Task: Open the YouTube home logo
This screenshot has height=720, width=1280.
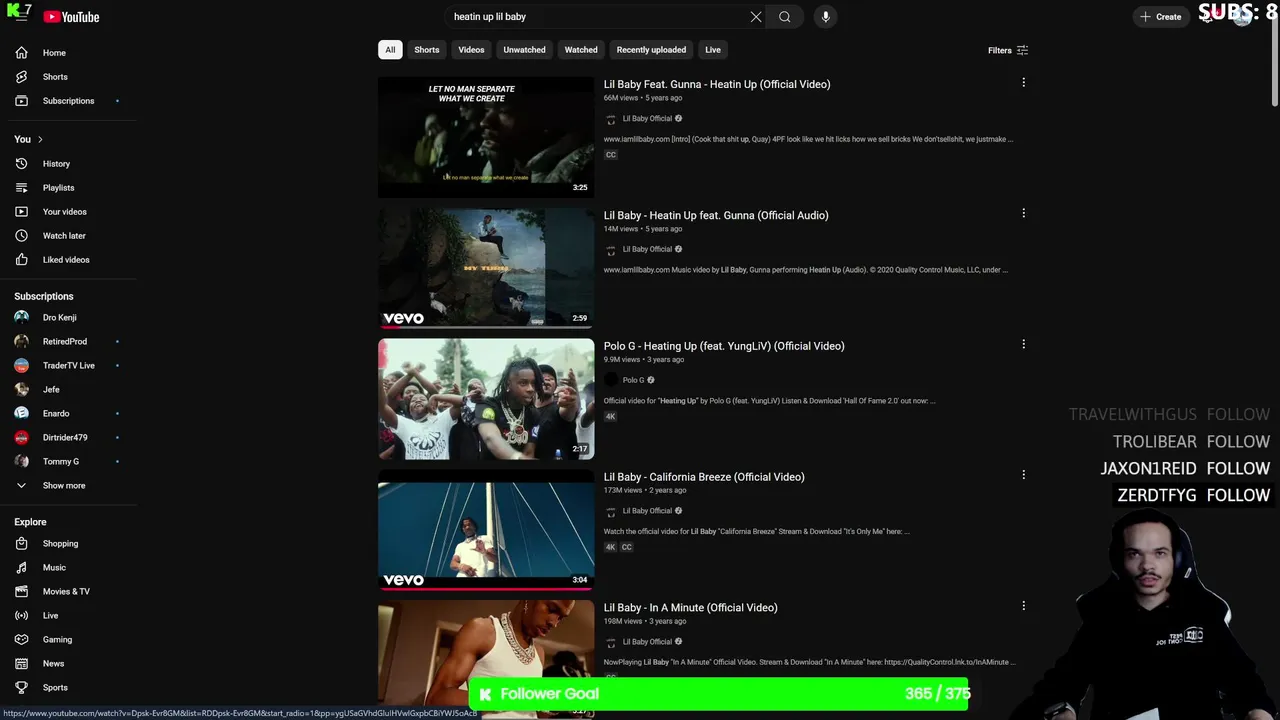Action: 71,17
